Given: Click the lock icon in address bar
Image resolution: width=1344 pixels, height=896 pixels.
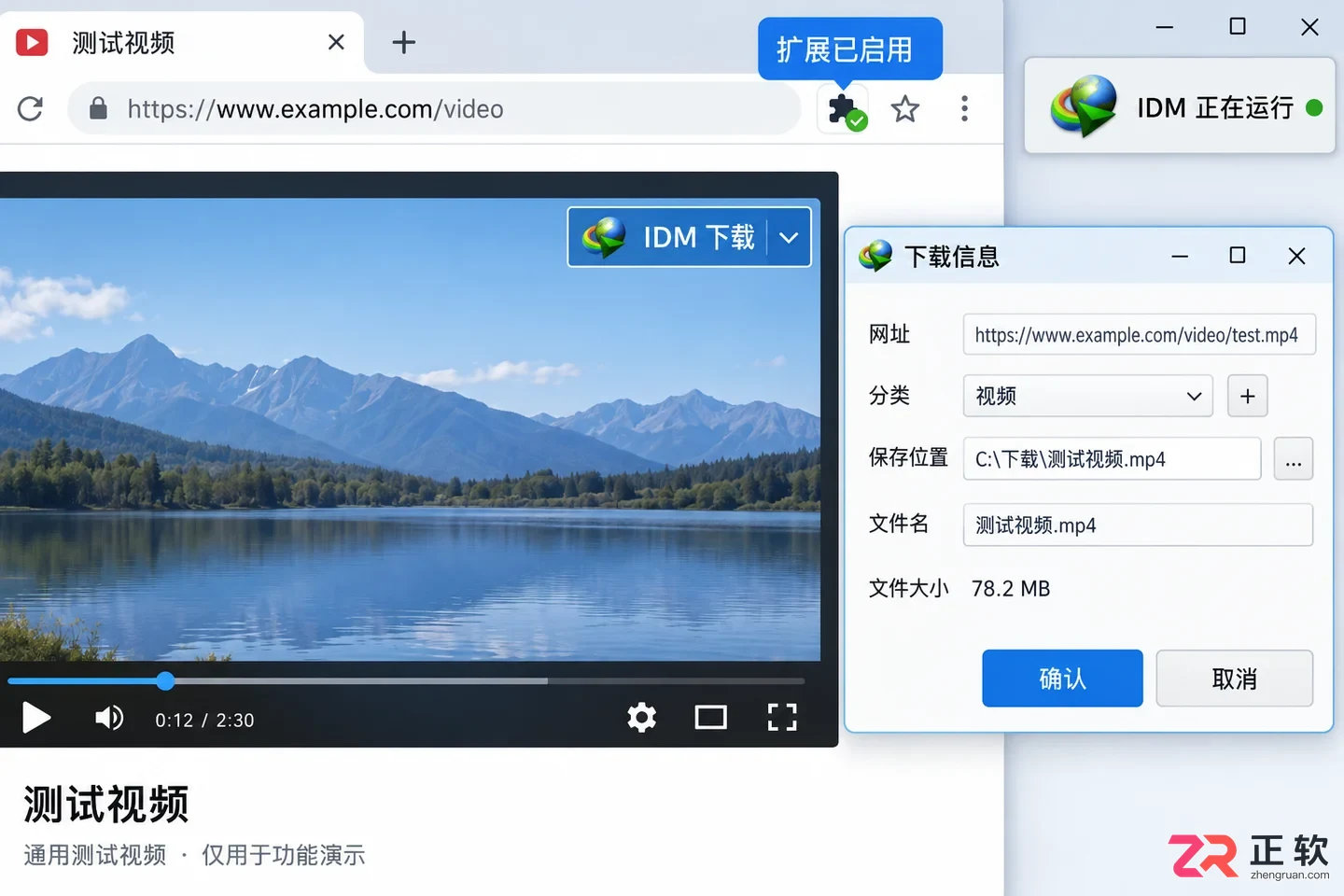Looking at the screenshot, I should [98, 109].
